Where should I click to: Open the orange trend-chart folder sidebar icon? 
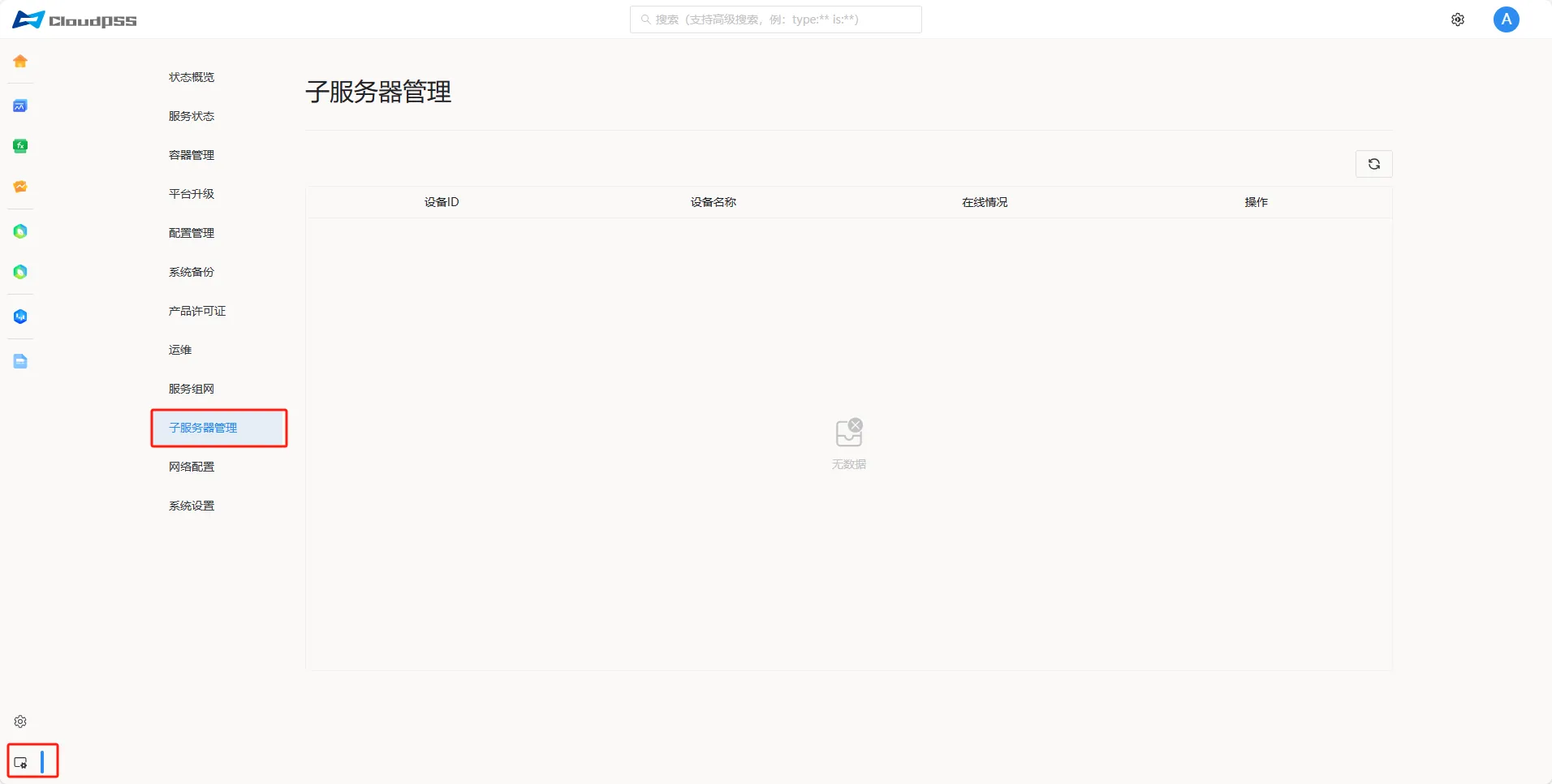point(20,187)
